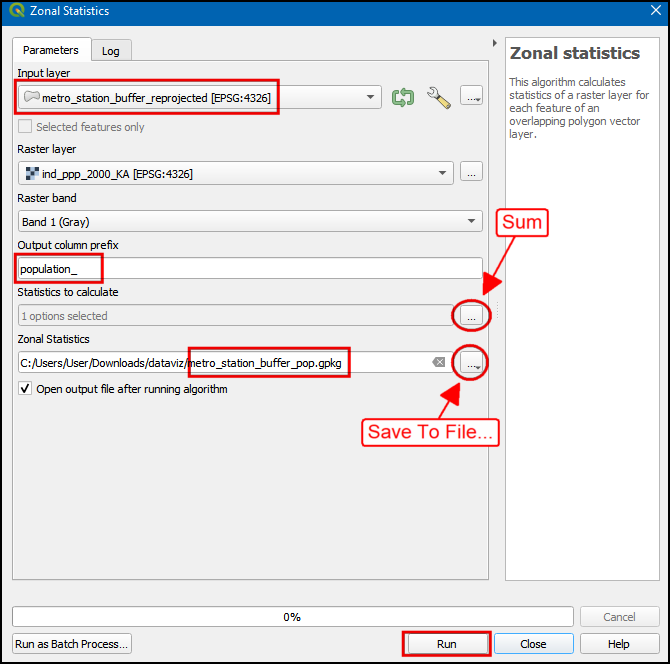Click the 1 options selected field

point(235,315)
